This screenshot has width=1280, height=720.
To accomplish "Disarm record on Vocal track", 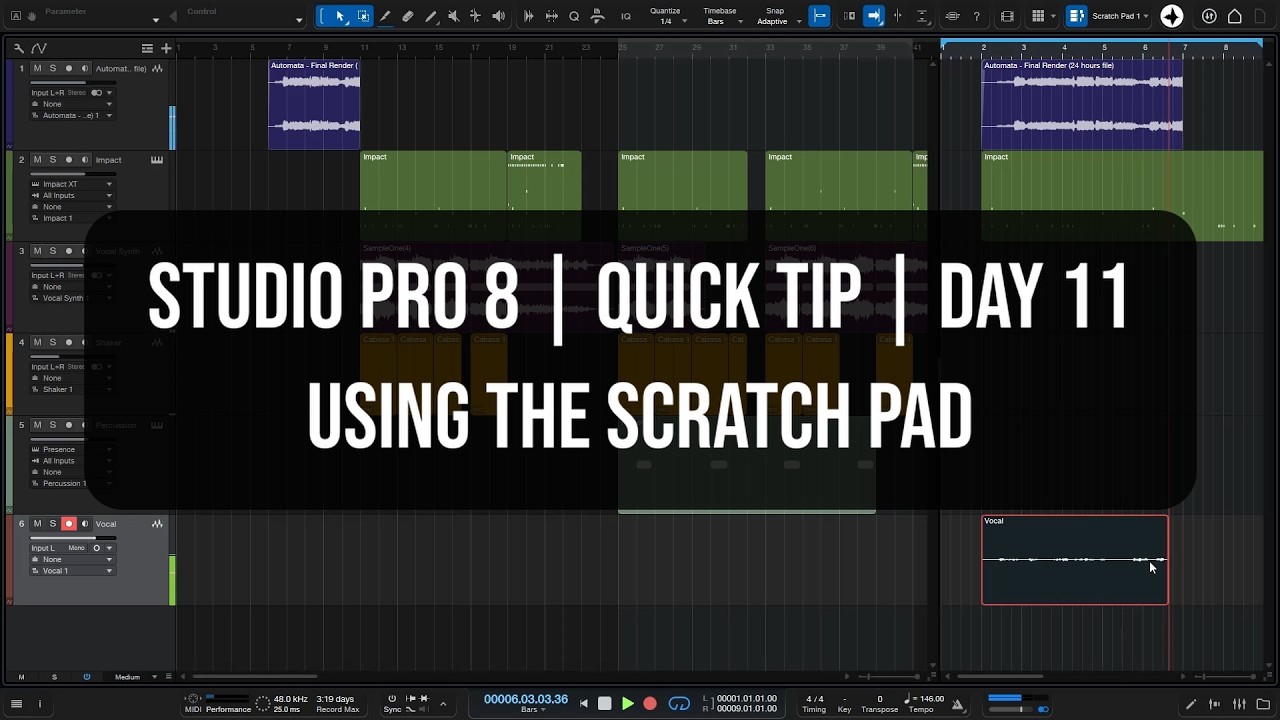I will 69,524.
